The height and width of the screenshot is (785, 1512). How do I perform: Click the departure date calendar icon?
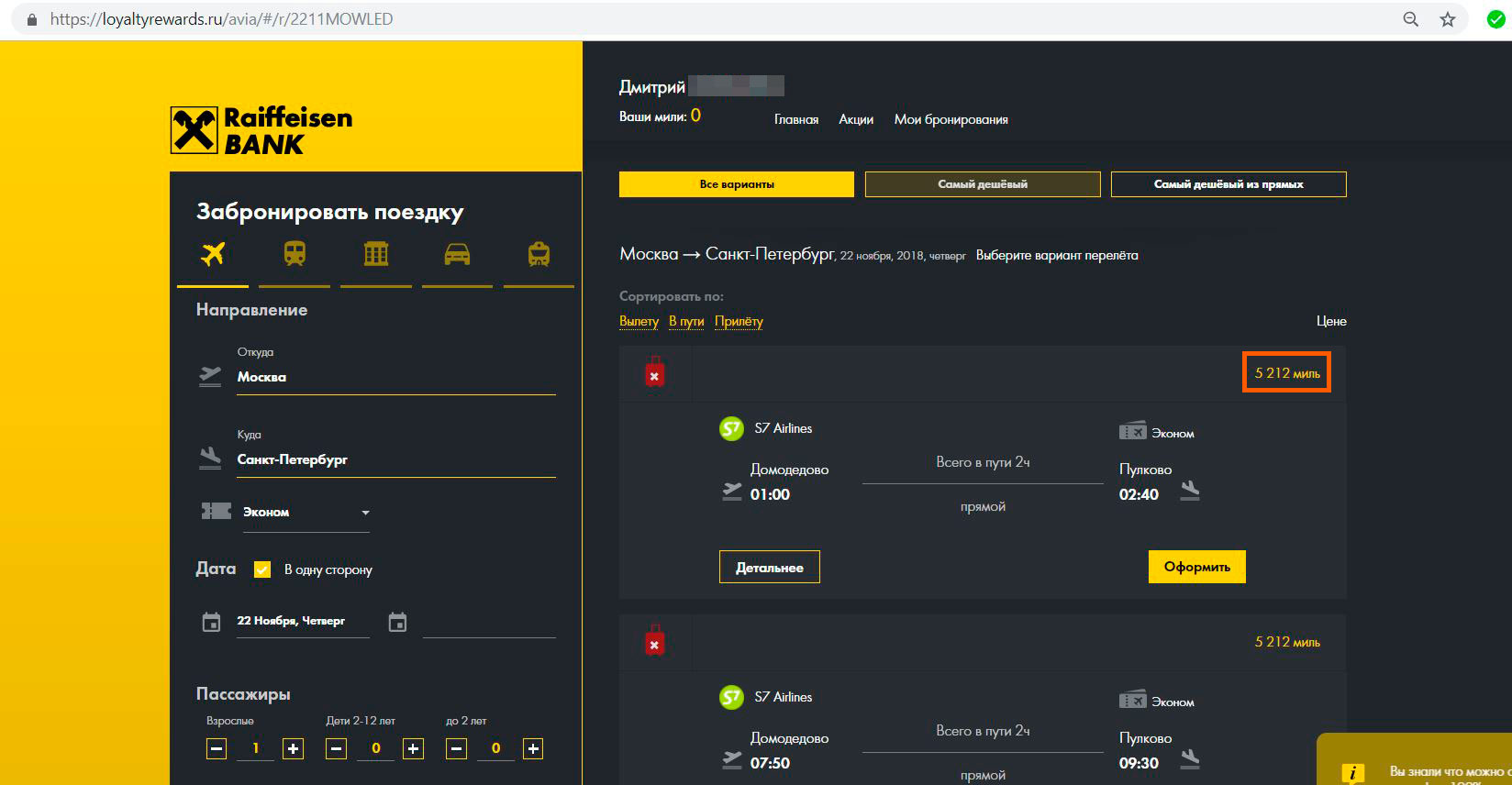211,623
